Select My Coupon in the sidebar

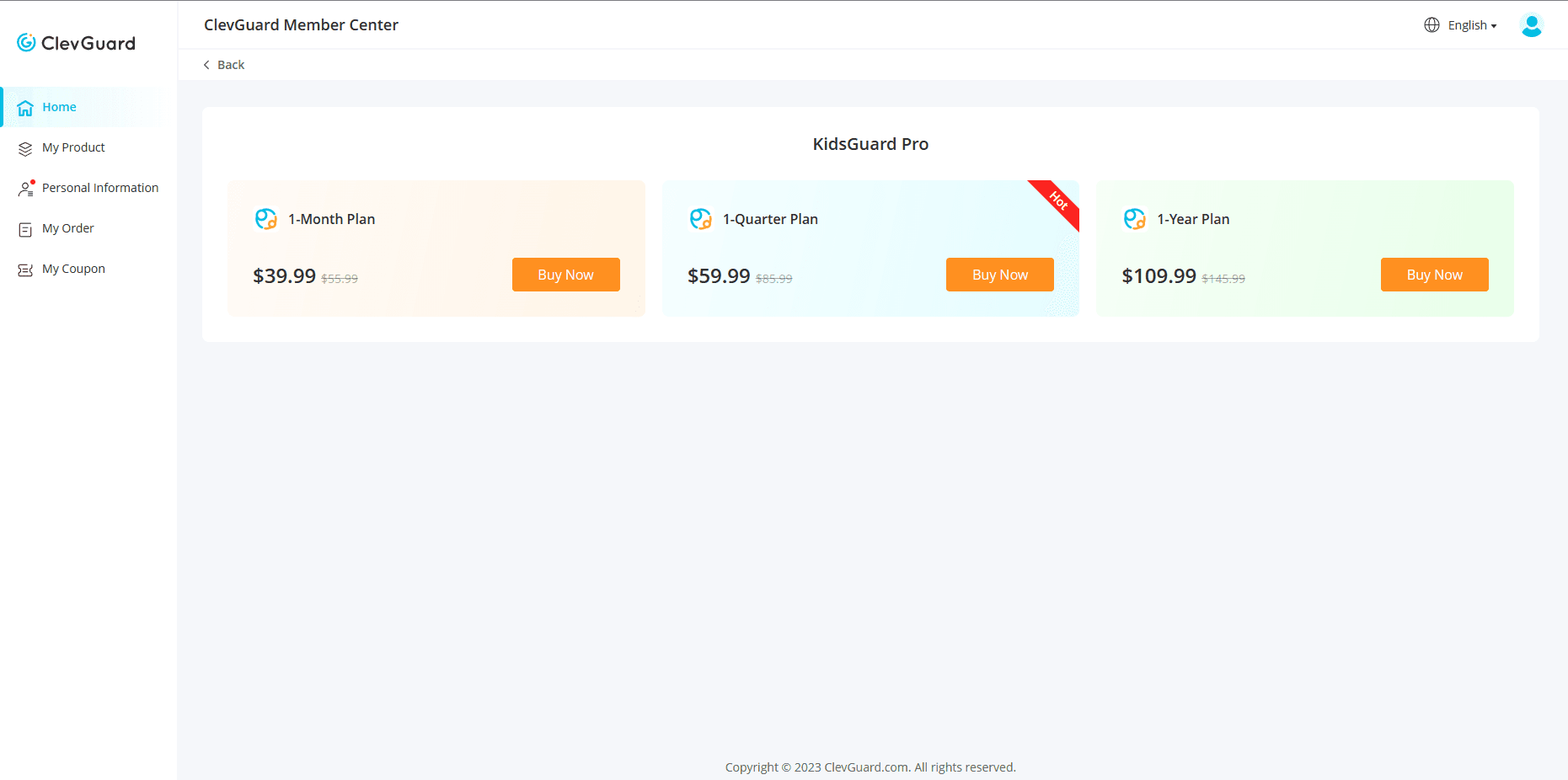coord(73,269)
